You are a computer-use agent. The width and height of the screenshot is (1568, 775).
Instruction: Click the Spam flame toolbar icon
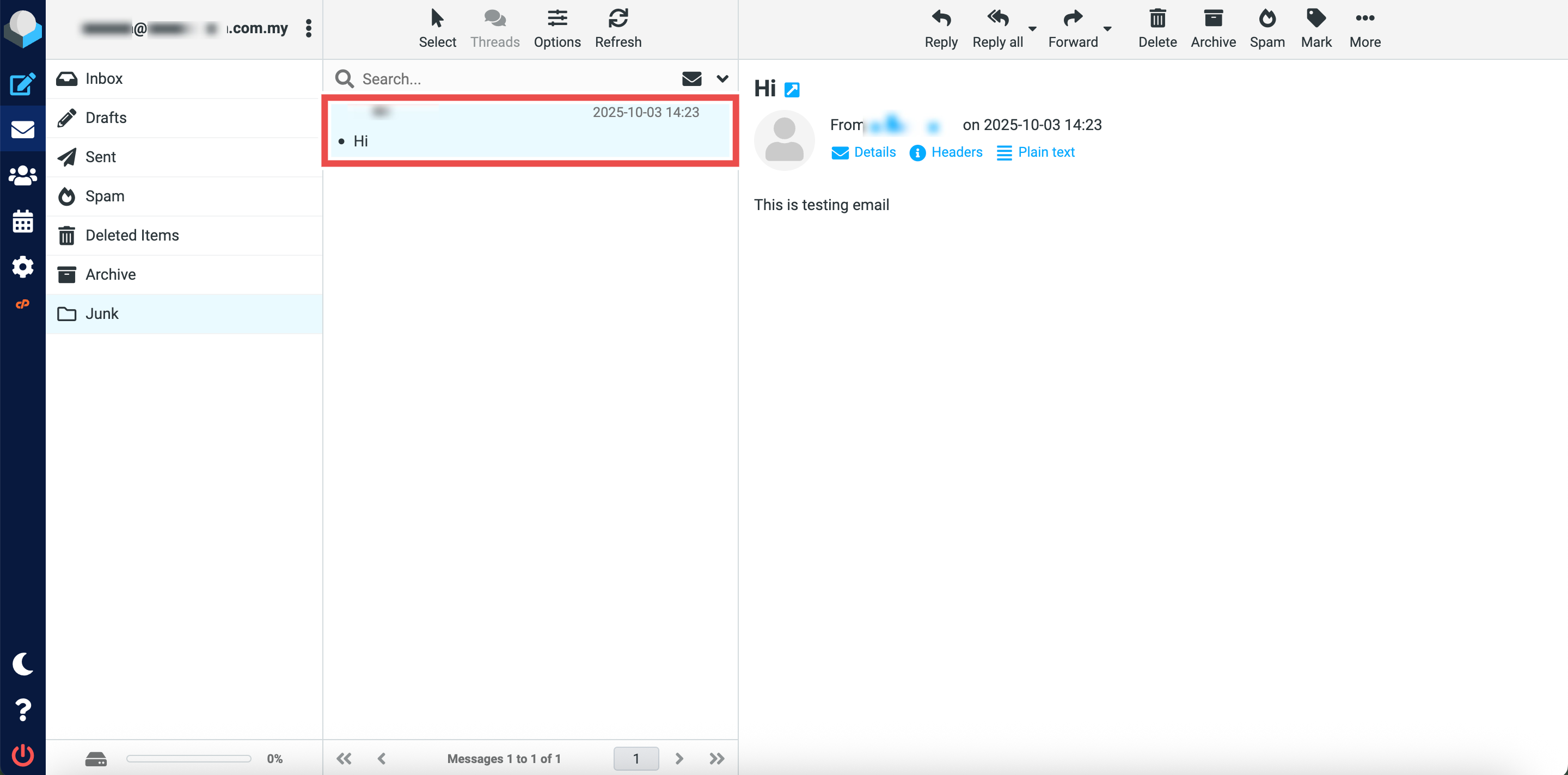pos(1267,28)
